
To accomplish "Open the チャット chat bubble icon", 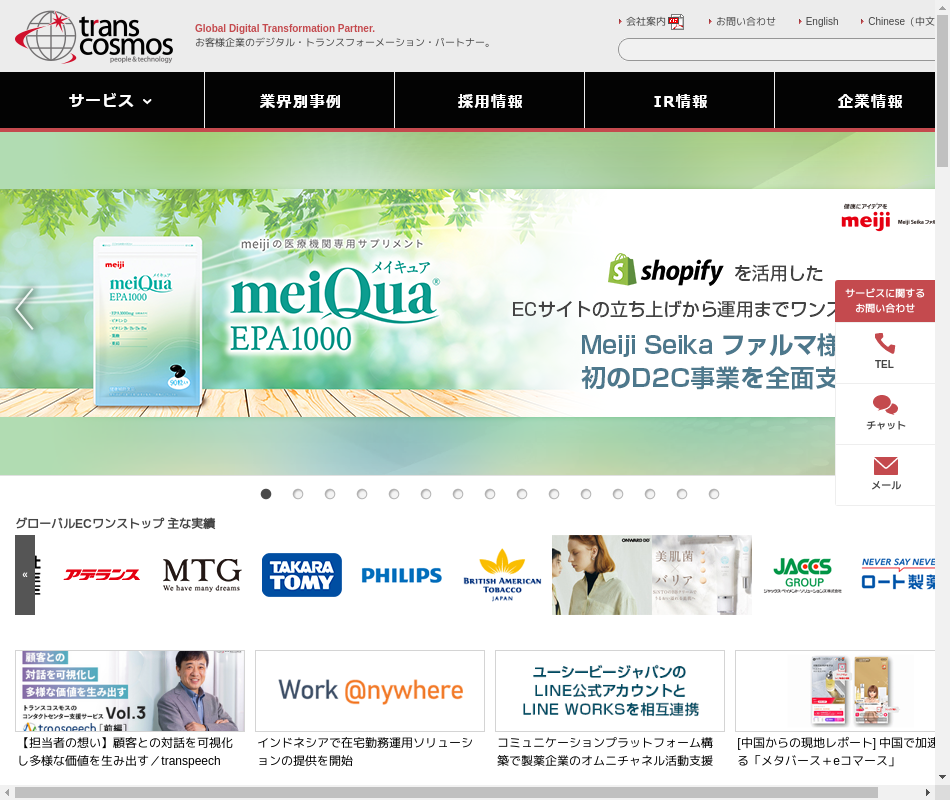I will click(885, 404).
